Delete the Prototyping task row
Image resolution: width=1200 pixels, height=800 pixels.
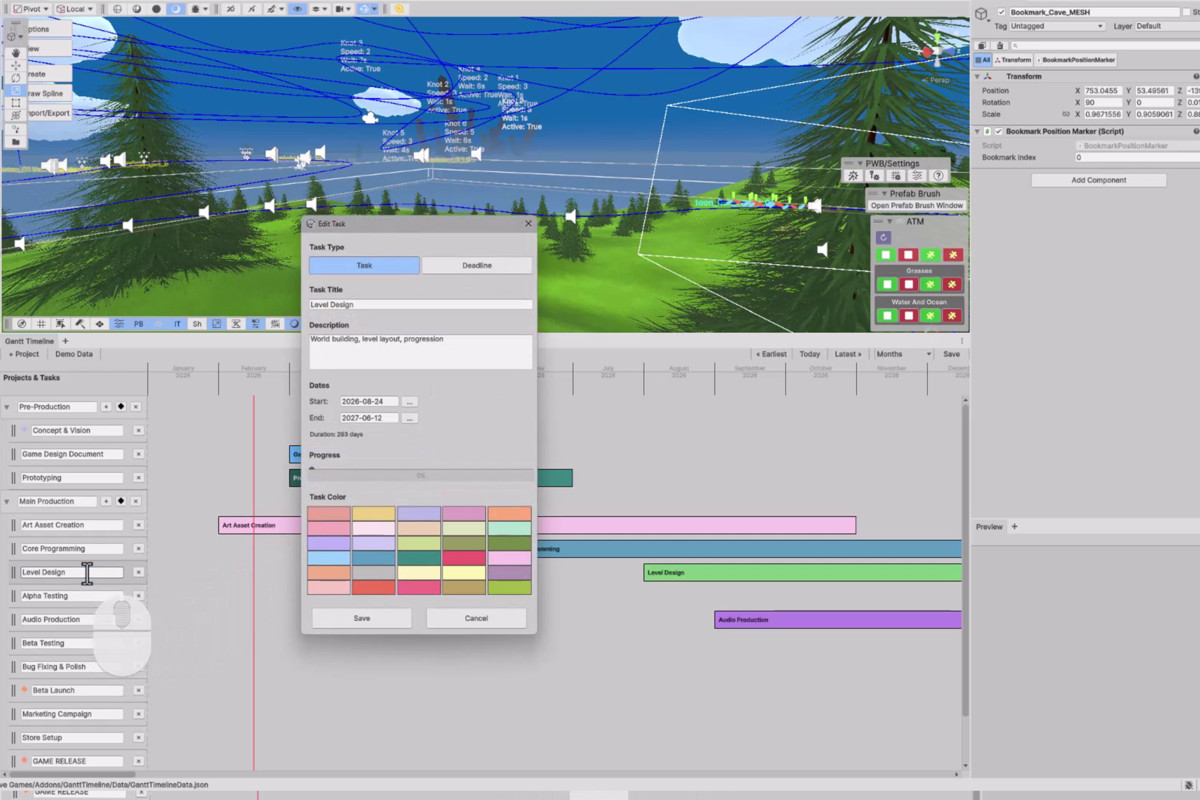click(138, 478)
